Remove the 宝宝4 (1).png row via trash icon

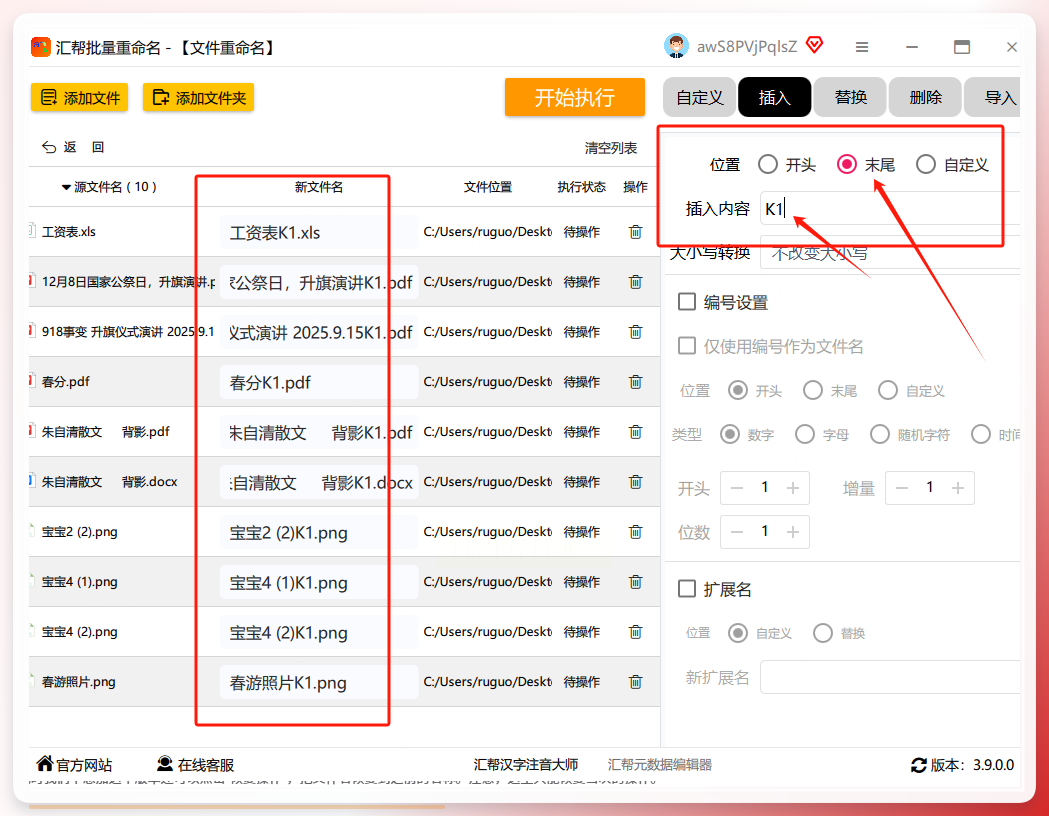pyautogui.click(x=635, y=582)
